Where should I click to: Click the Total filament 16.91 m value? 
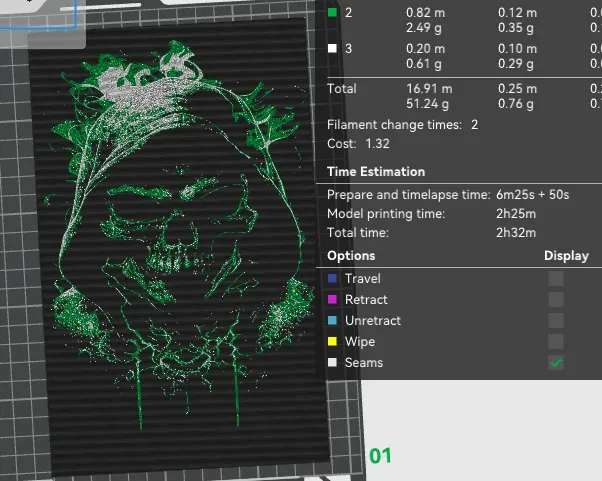[429, 89]
